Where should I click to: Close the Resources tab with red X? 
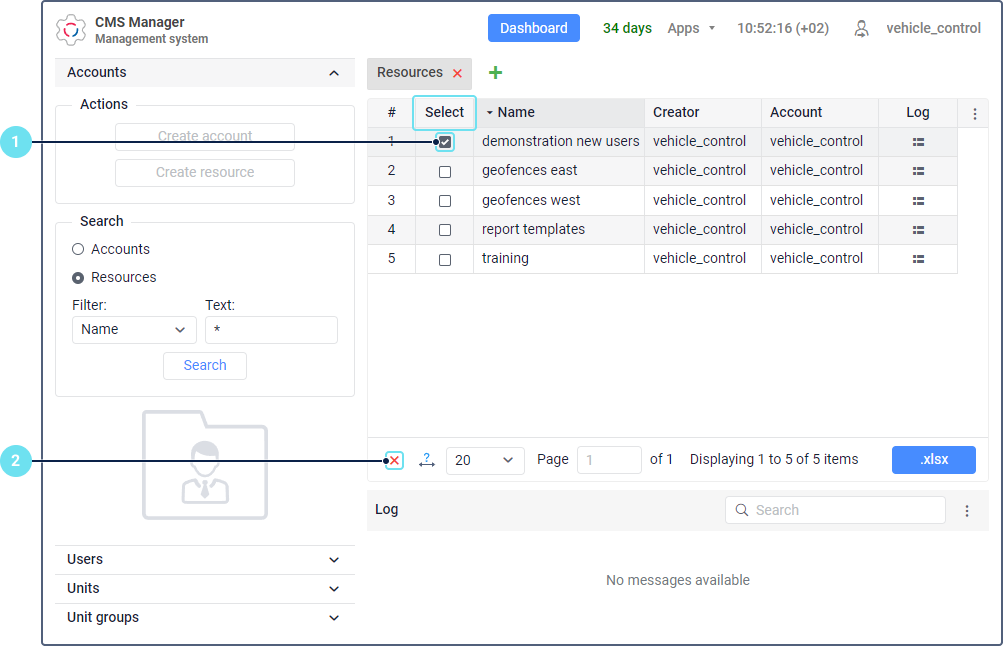458,73
